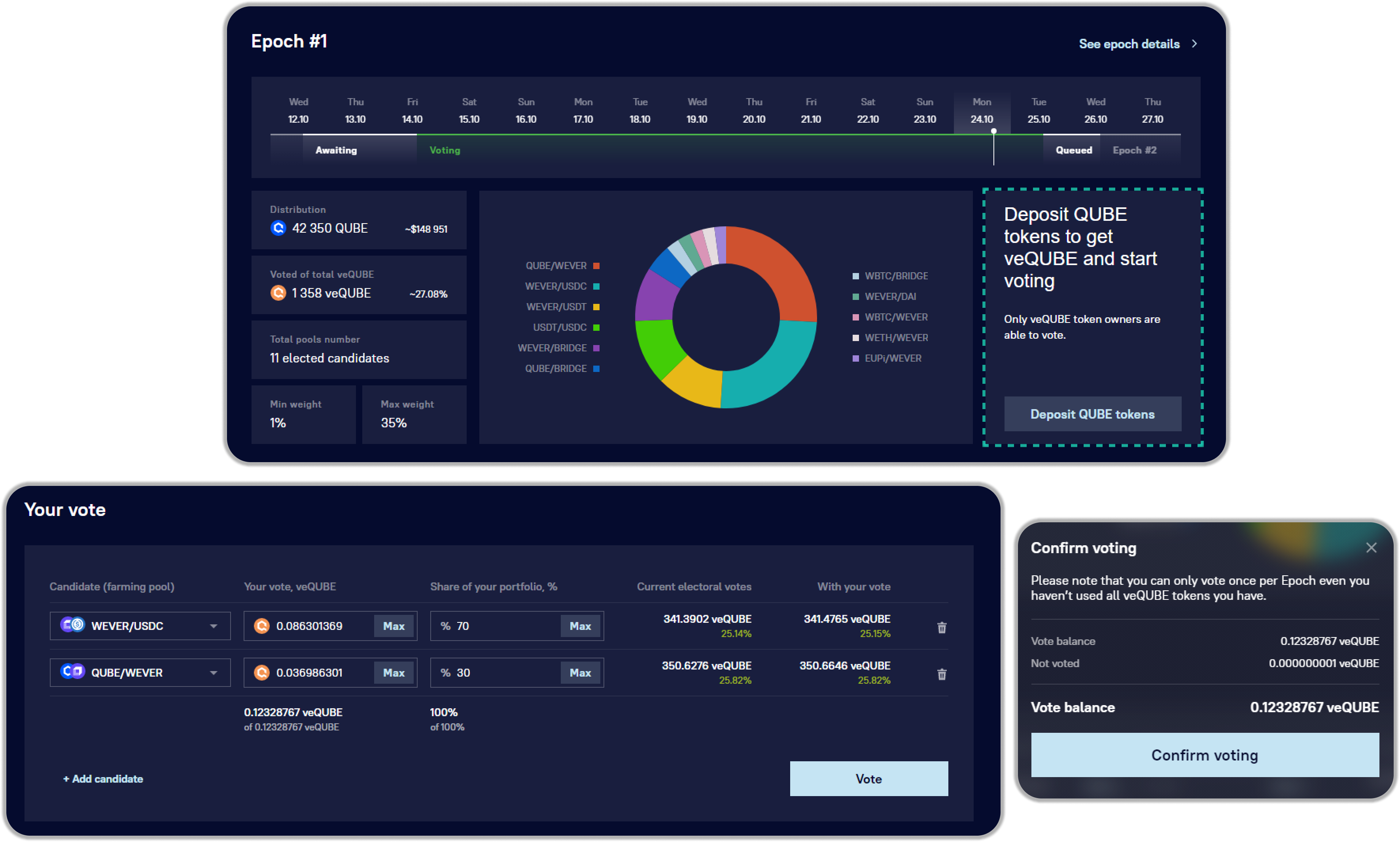This screenshot has width=1400, height=842.
Task: Click the orange veQUBE icon in Voted total
Action: pos(278,293)
